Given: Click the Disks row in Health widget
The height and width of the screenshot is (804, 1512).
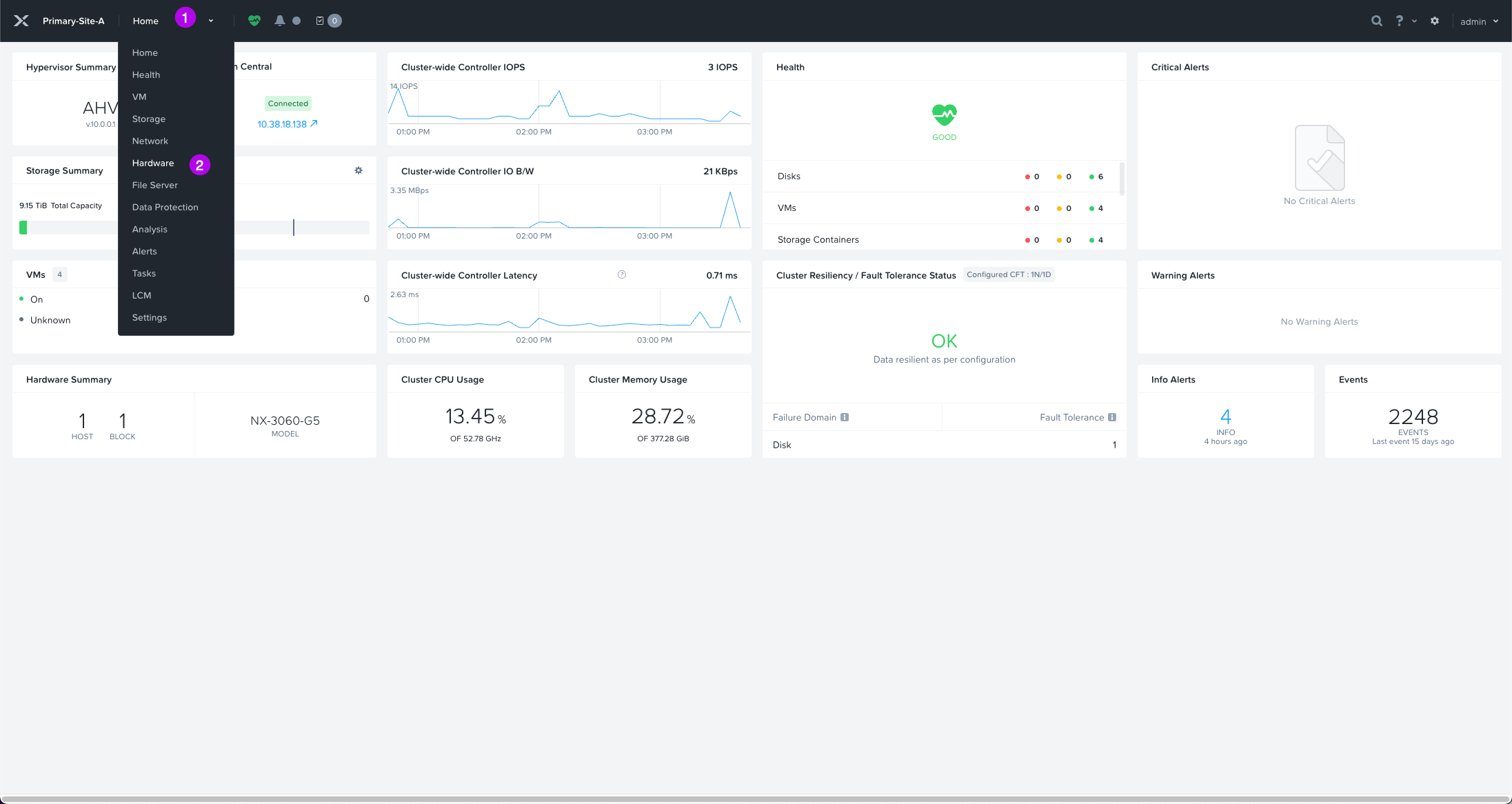Looking at the screenshot, I should [x=940, y=177].
